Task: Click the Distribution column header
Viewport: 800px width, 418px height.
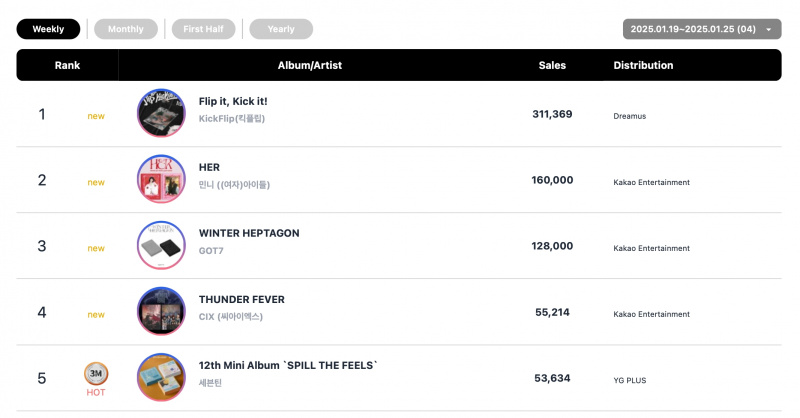Action: (x=643, y=65)
